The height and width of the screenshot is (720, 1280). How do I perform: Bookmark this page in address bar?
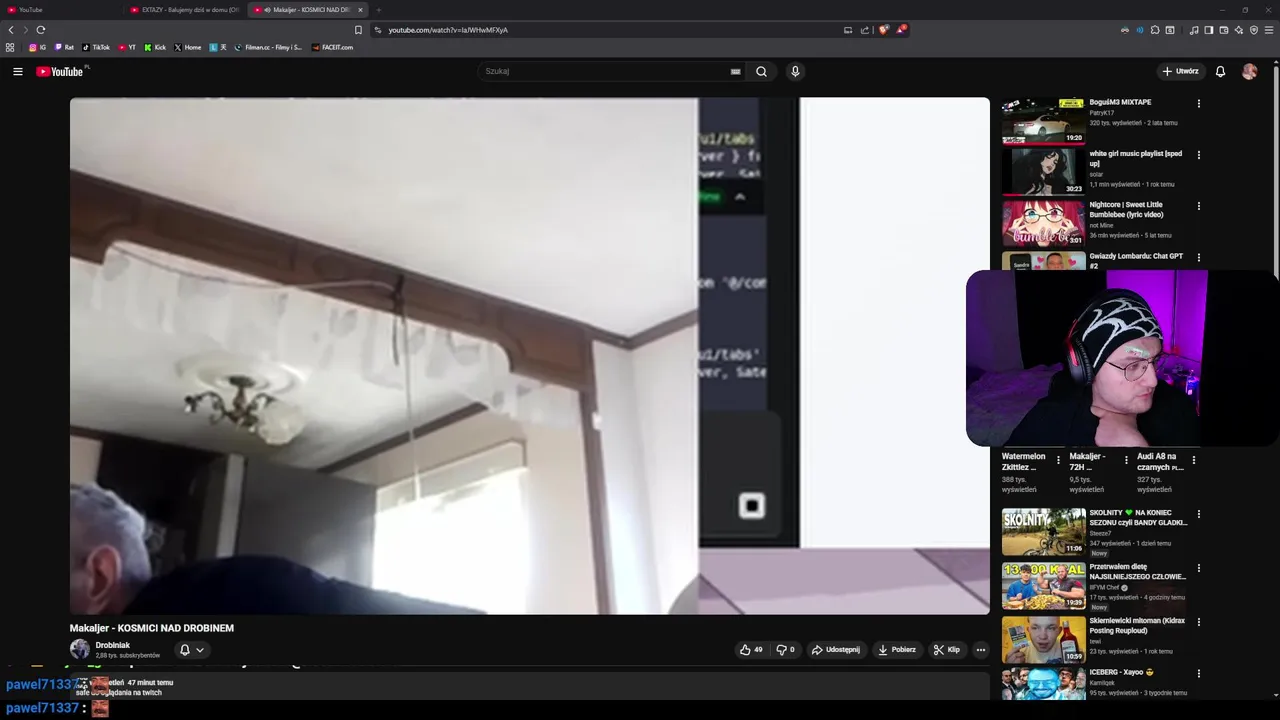coord(358,30)
